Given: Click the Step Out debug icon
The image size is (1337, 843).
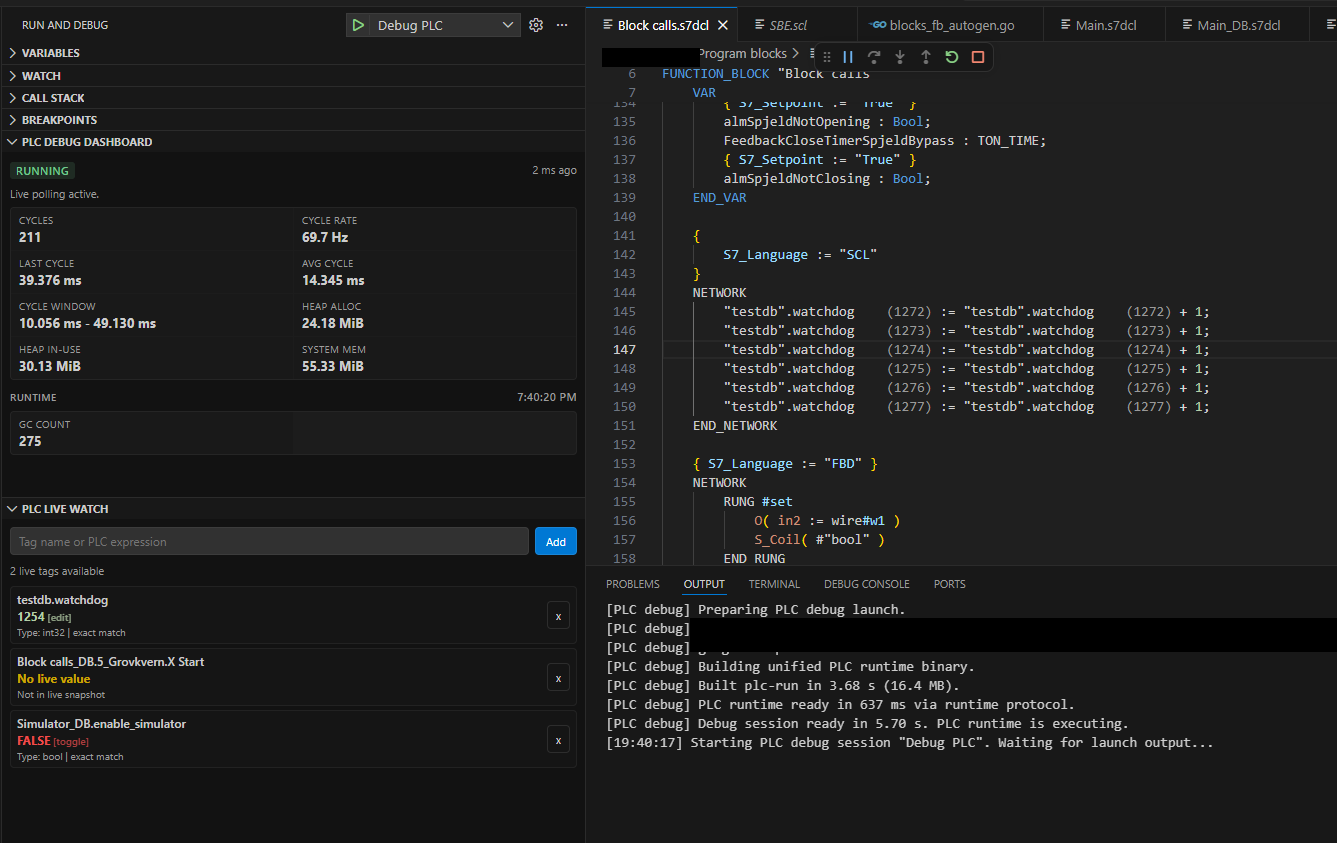Looking at the screenshot, I should pos(926,57).
